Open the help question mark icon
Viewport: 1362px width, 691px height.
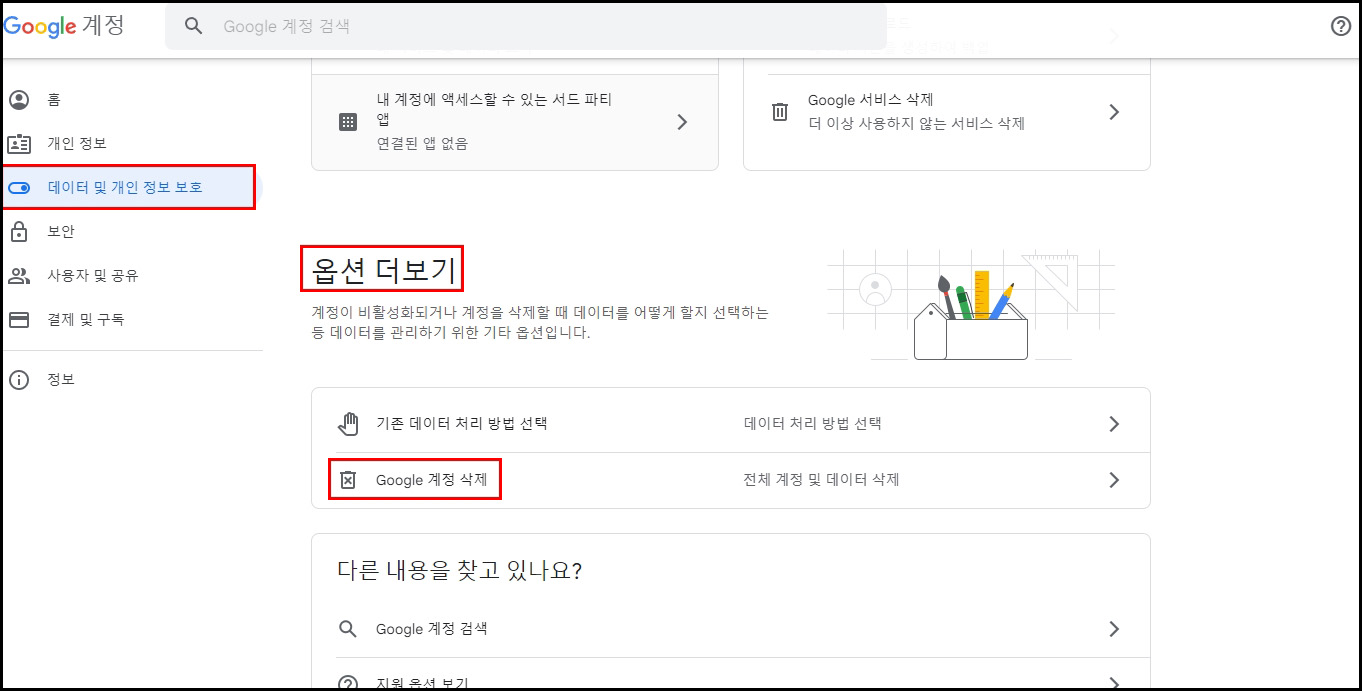pos(1341,26)
